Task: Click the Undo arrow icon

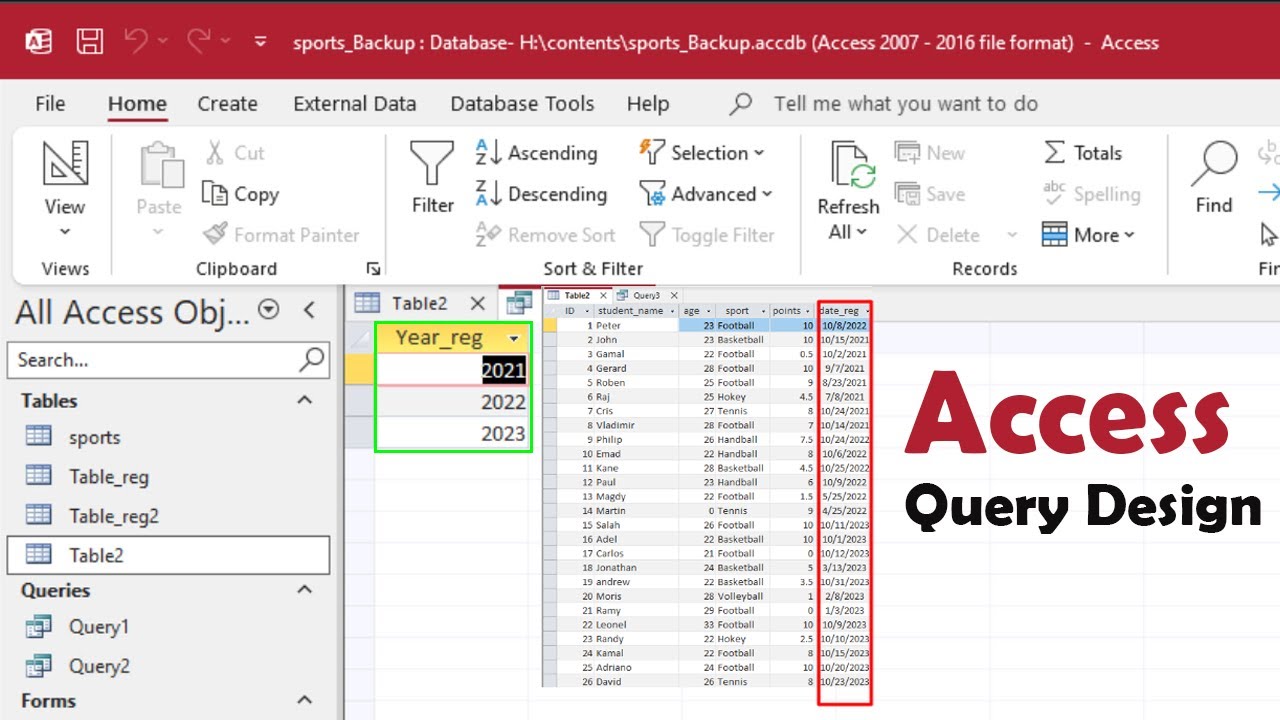Action: pos(137,41)
